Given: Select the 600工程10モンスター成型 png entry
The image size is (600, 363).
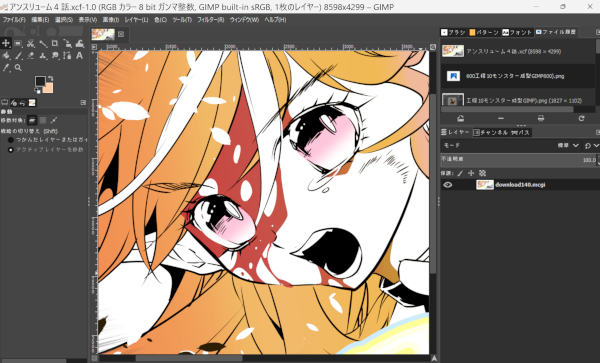Looking at the screenshot, I should pos(518,76).
